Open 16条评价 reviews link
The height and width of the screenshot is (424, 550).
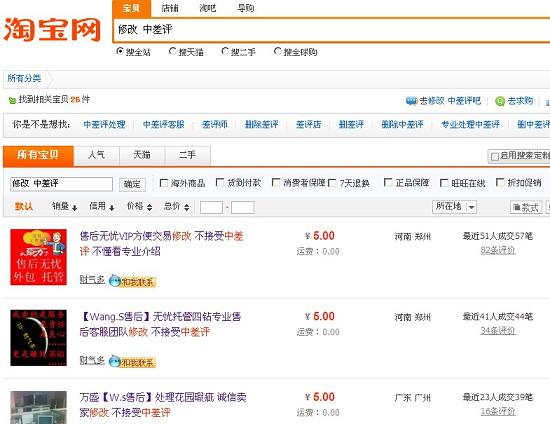click(x=498, y=411)
